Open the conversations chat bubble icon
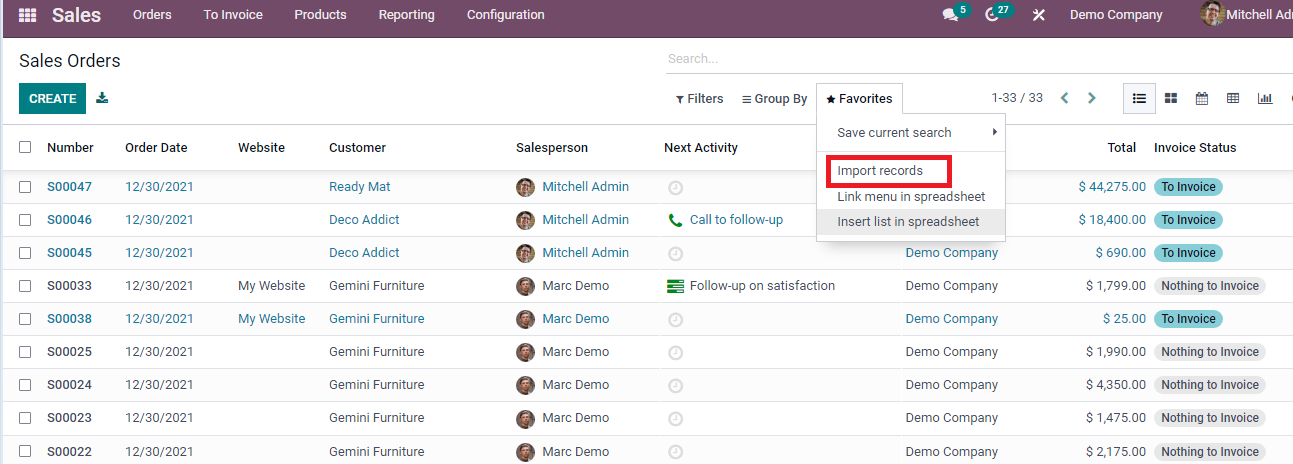The image size is (1293, 464). (x=950, y=15)
